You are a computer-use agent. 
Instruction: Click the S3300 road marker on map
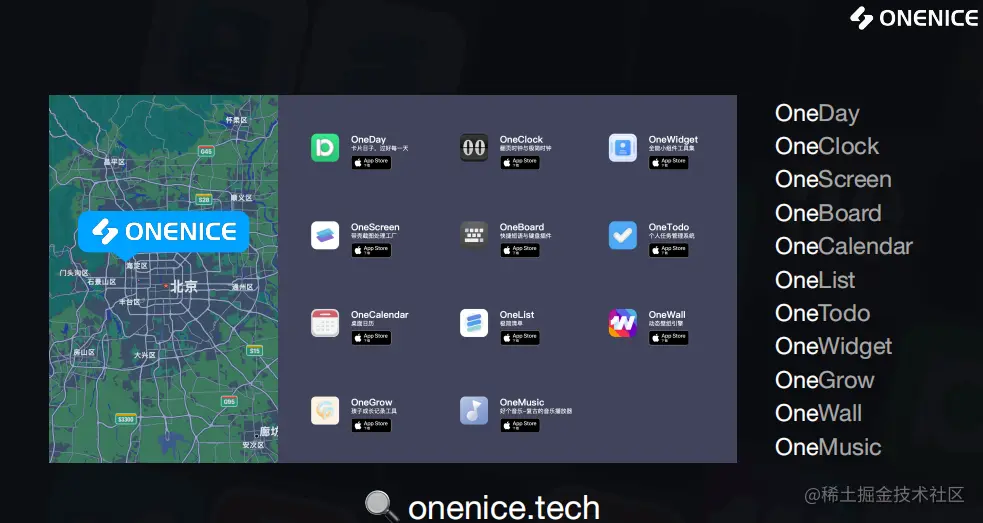(125, 419)
